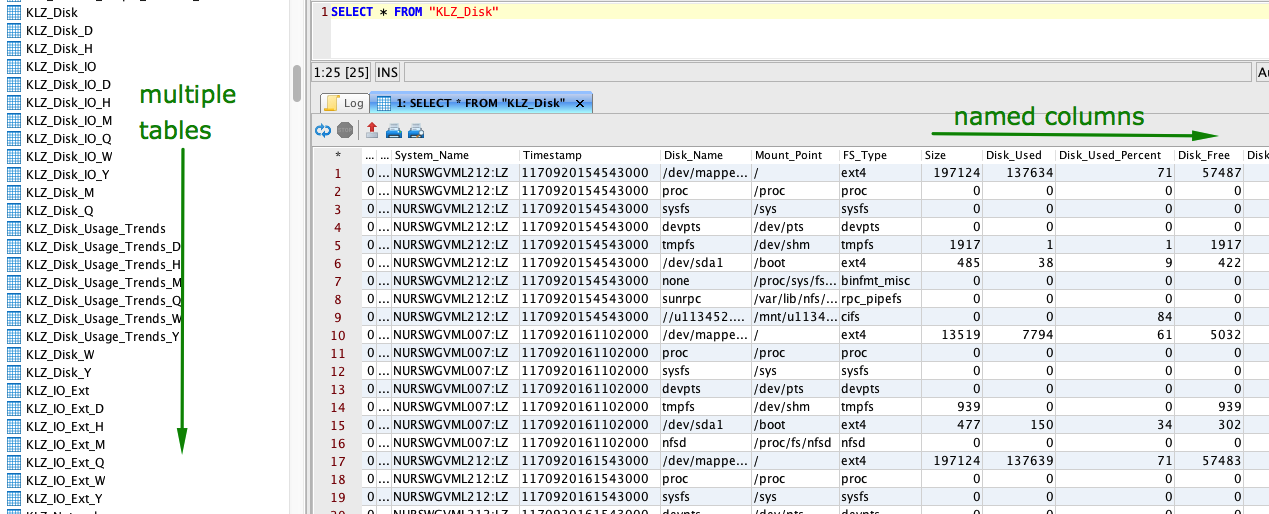The width and height of the screenshot is (1269, 514).
Task: Sort by the FS_Type column header
Action: point(879,156)
